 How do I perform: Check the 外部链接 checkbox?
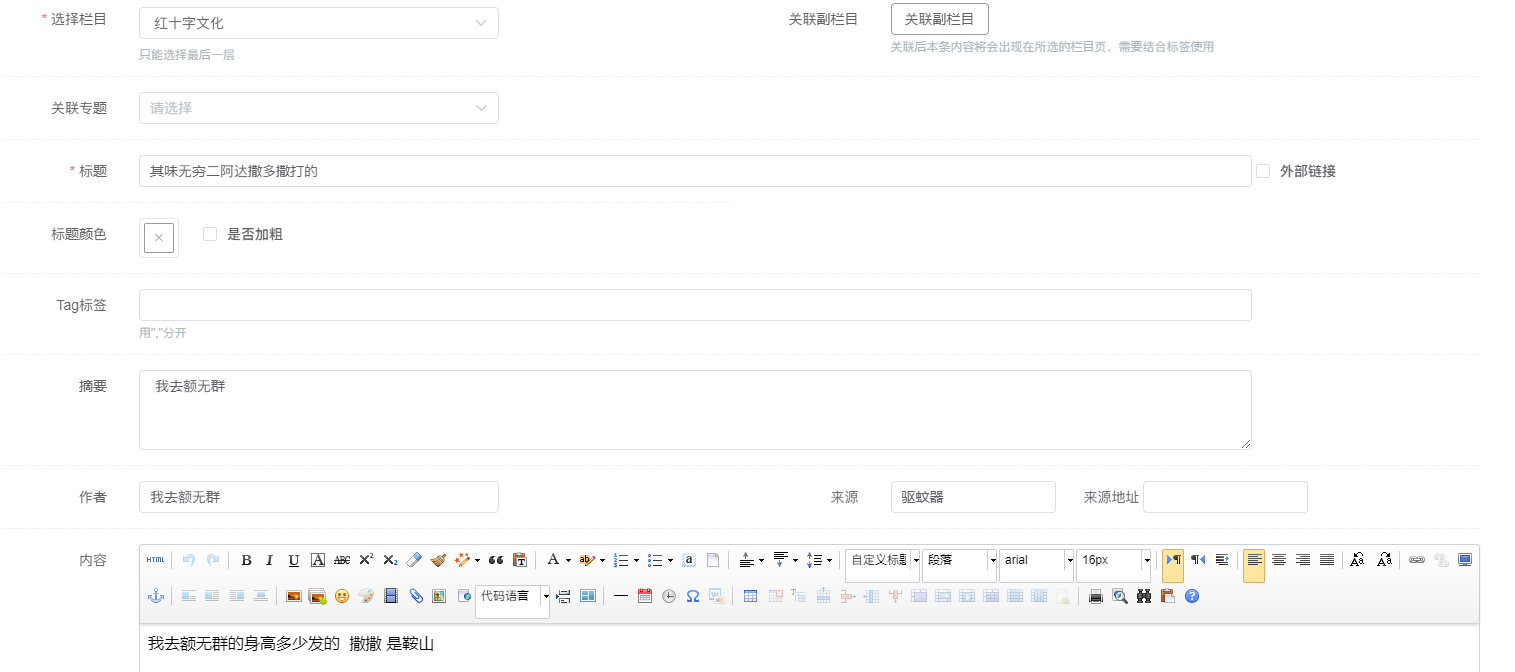1263,171
